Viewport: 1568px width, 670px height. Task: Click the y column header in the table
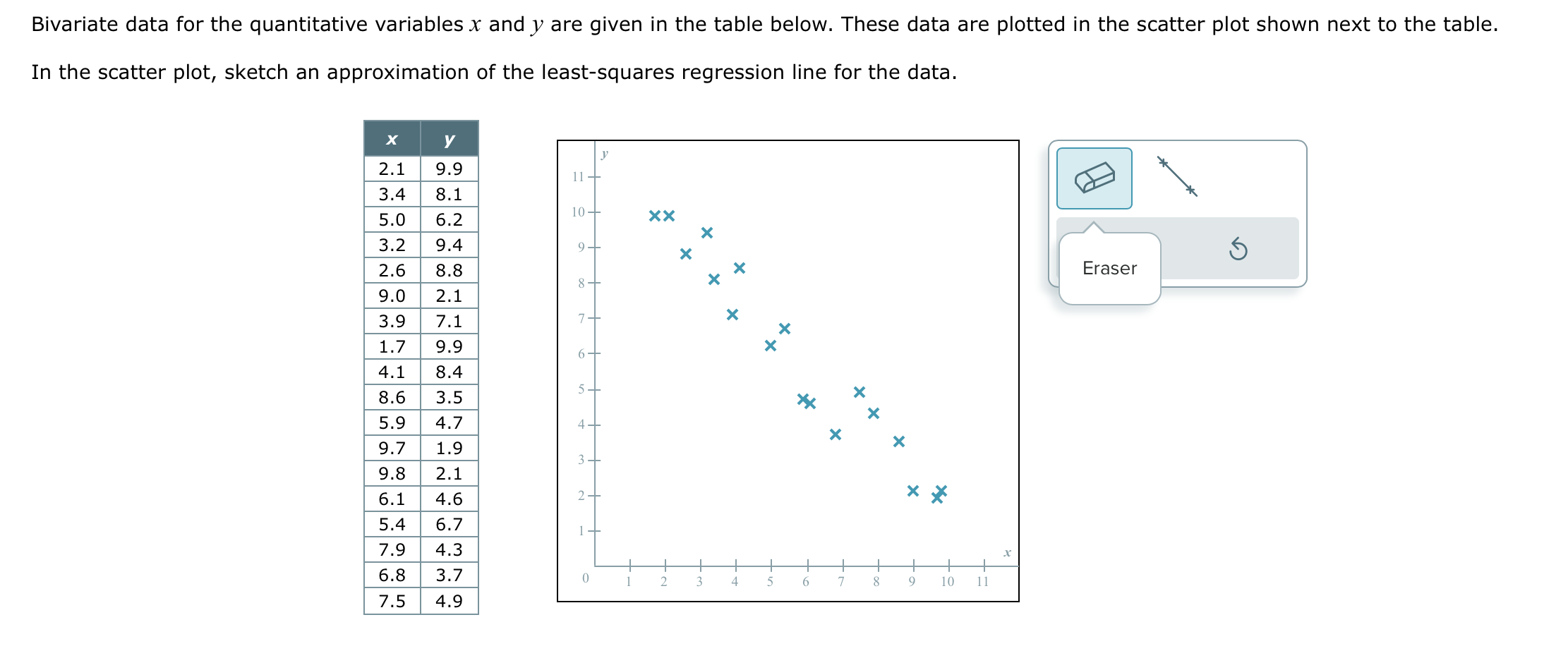(450, 139)
